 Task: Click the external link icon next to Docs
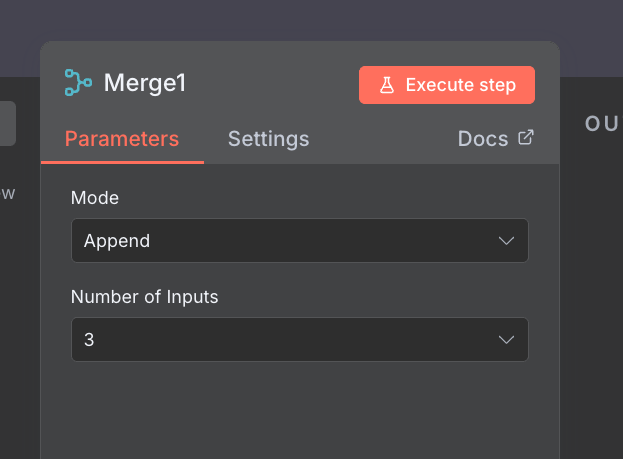point(526,138)
